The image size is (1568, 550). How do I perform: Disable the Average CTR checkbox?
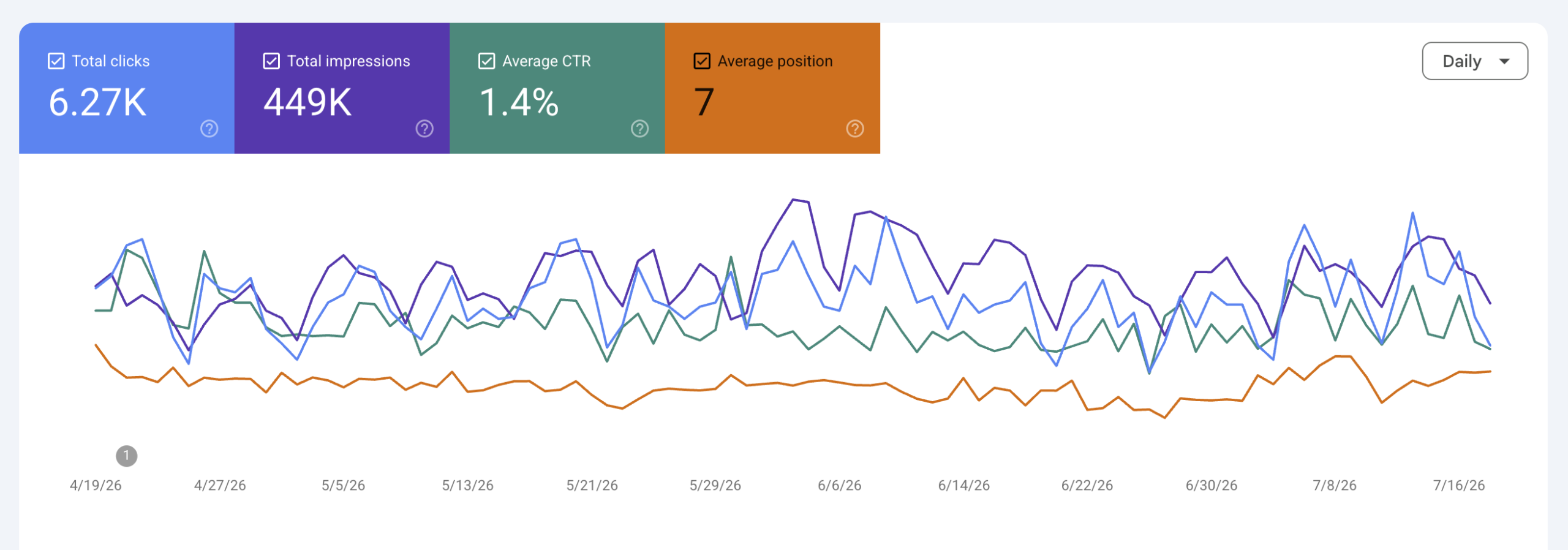click(487, 61)
